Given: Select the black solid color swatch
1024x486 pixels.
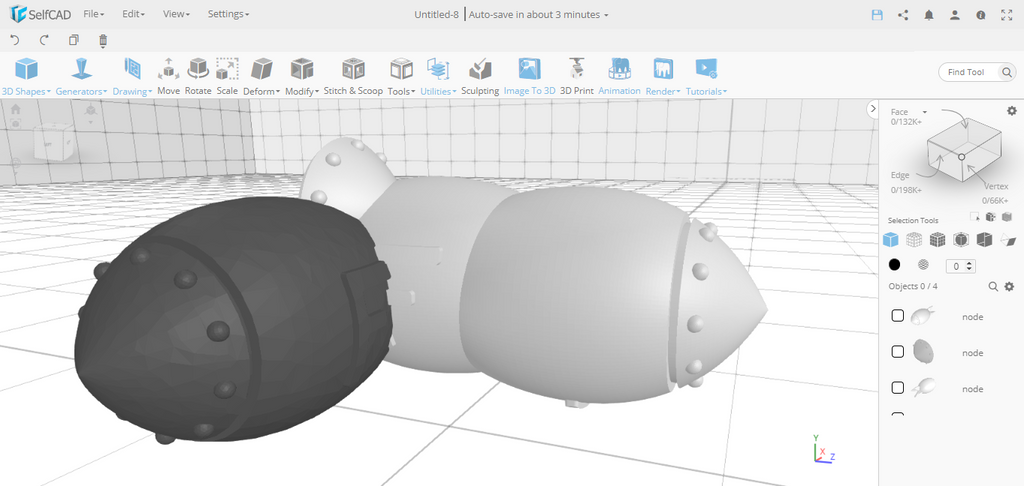Looking at the screenshot, I should (895, 265).
